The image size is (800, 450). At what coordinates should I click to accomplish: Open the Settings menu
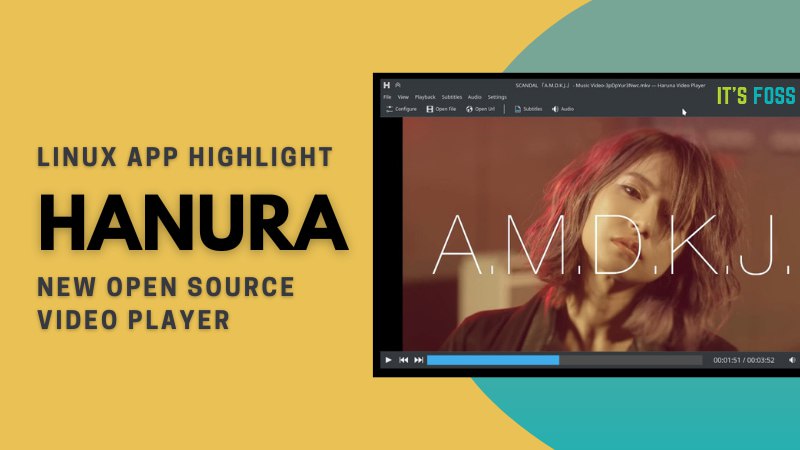pyautogui.click(x=497, y=97)
